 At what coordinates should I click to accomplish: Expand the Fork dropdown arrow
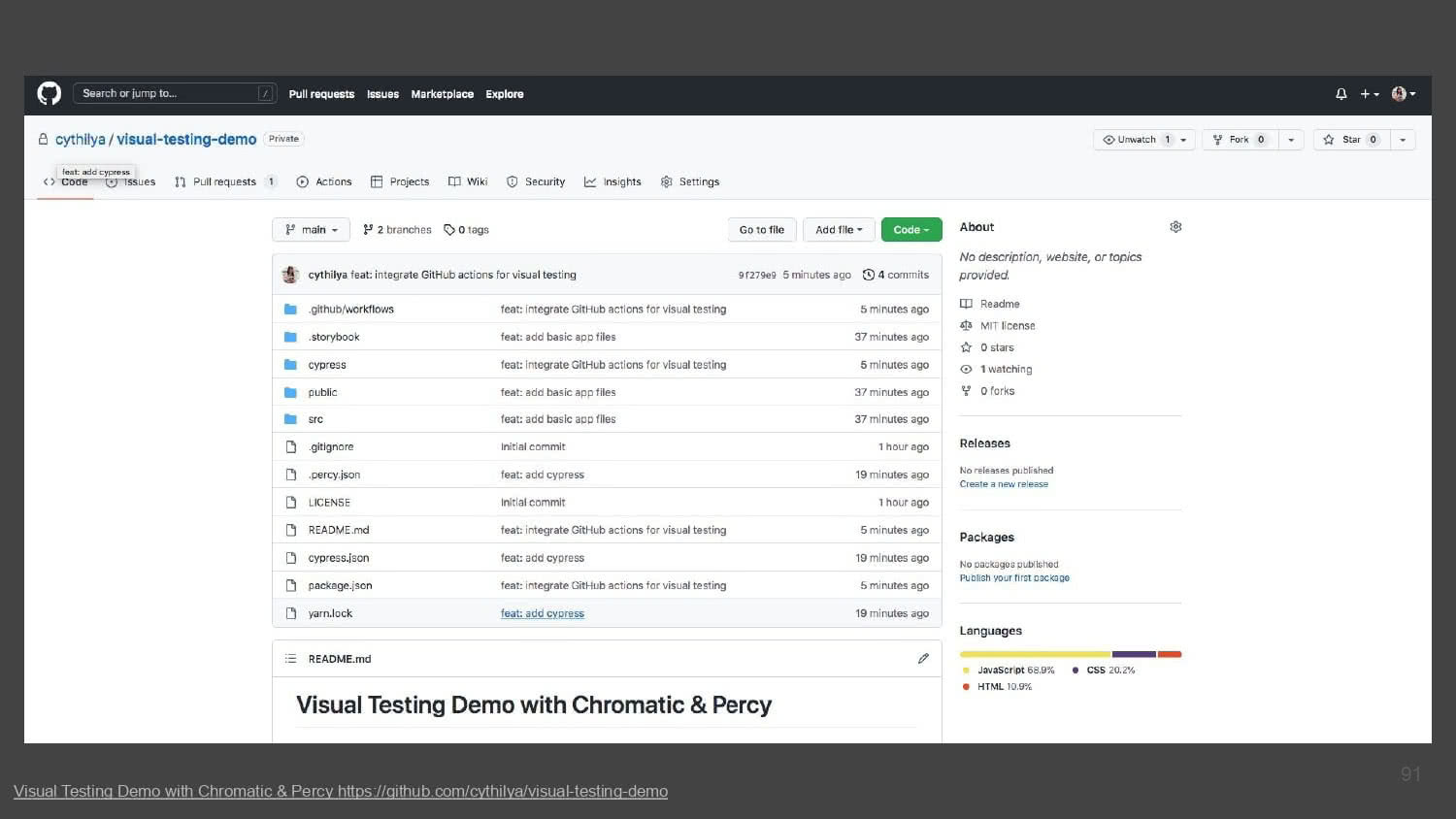1291,140
